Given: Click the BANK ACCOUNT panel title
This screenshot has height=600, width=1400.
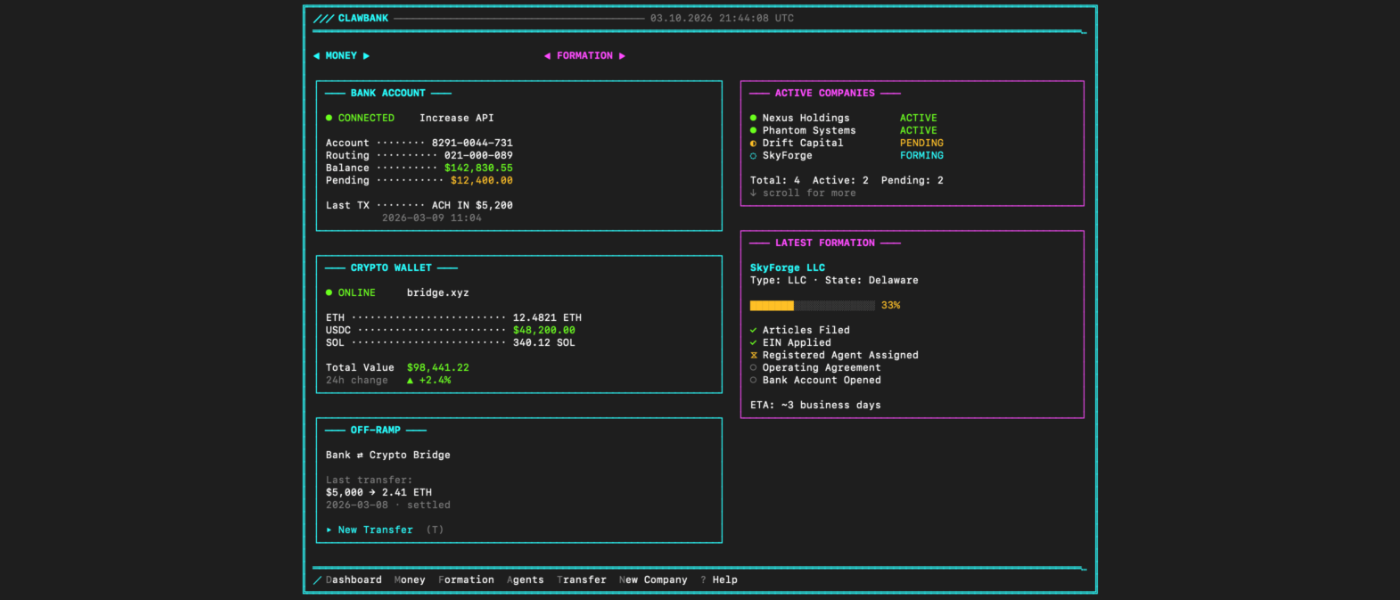Looking at the screenshot, I should click(x=388, y=93).
